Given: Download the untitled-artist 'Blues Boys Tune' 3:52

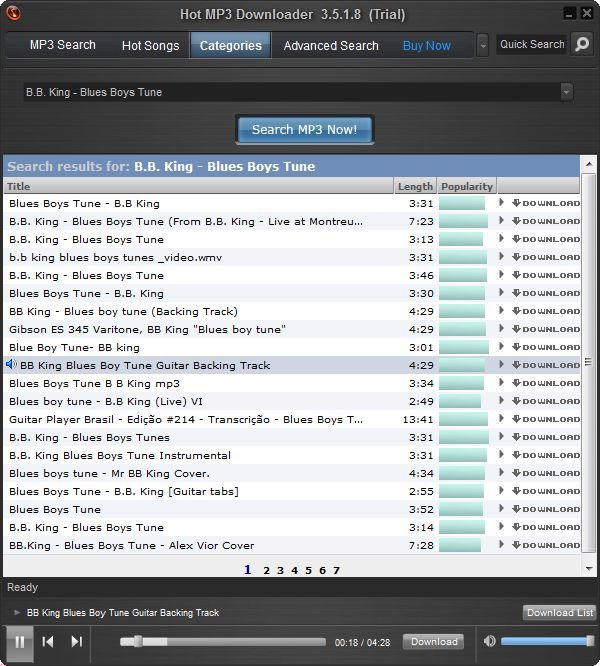Looking at the screenshot, I should 546,509.
